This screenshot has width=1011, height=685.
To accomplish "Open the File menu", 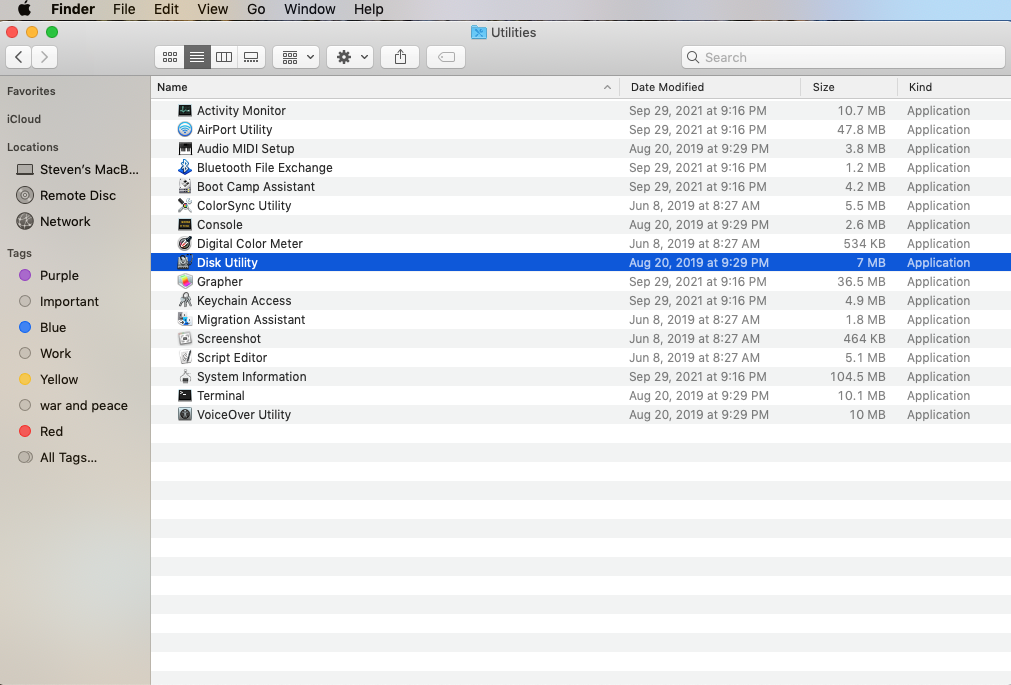I will pos(124,9).
